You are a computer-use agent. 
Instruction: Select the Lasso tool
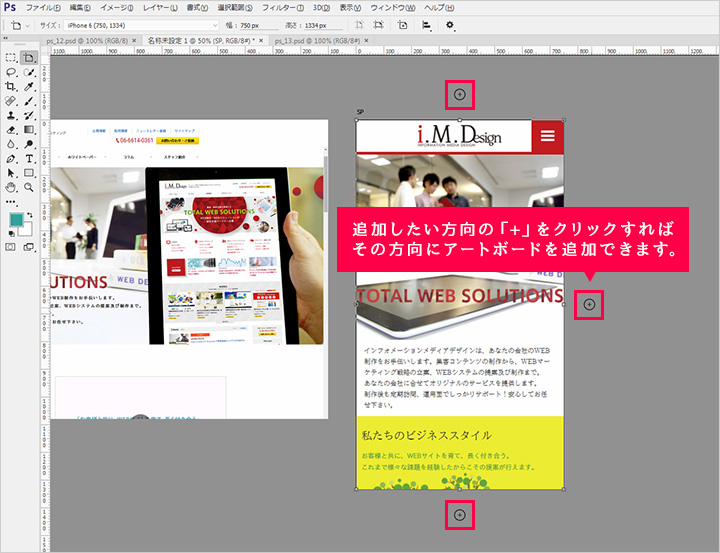[x=11, y=72]
